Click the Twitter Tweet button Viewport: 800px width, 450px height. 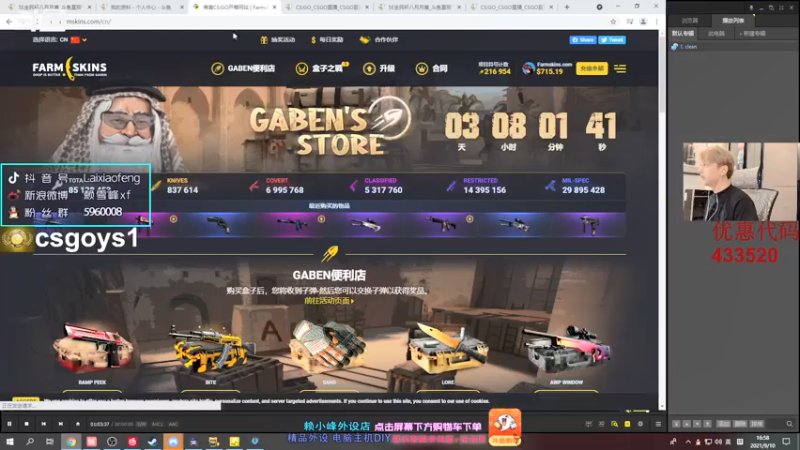pos(612,40)
